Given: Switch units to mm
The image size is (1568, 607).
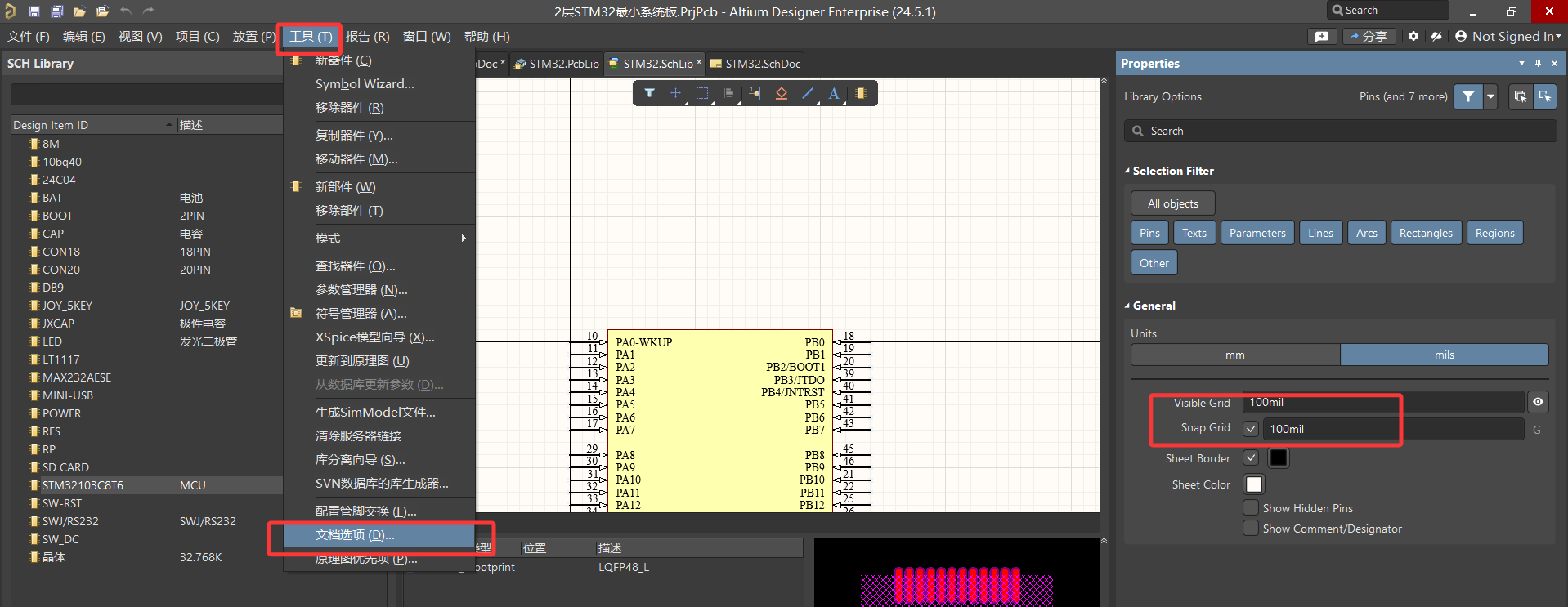Looking at the screenshot, I should tap(1235, 355).
